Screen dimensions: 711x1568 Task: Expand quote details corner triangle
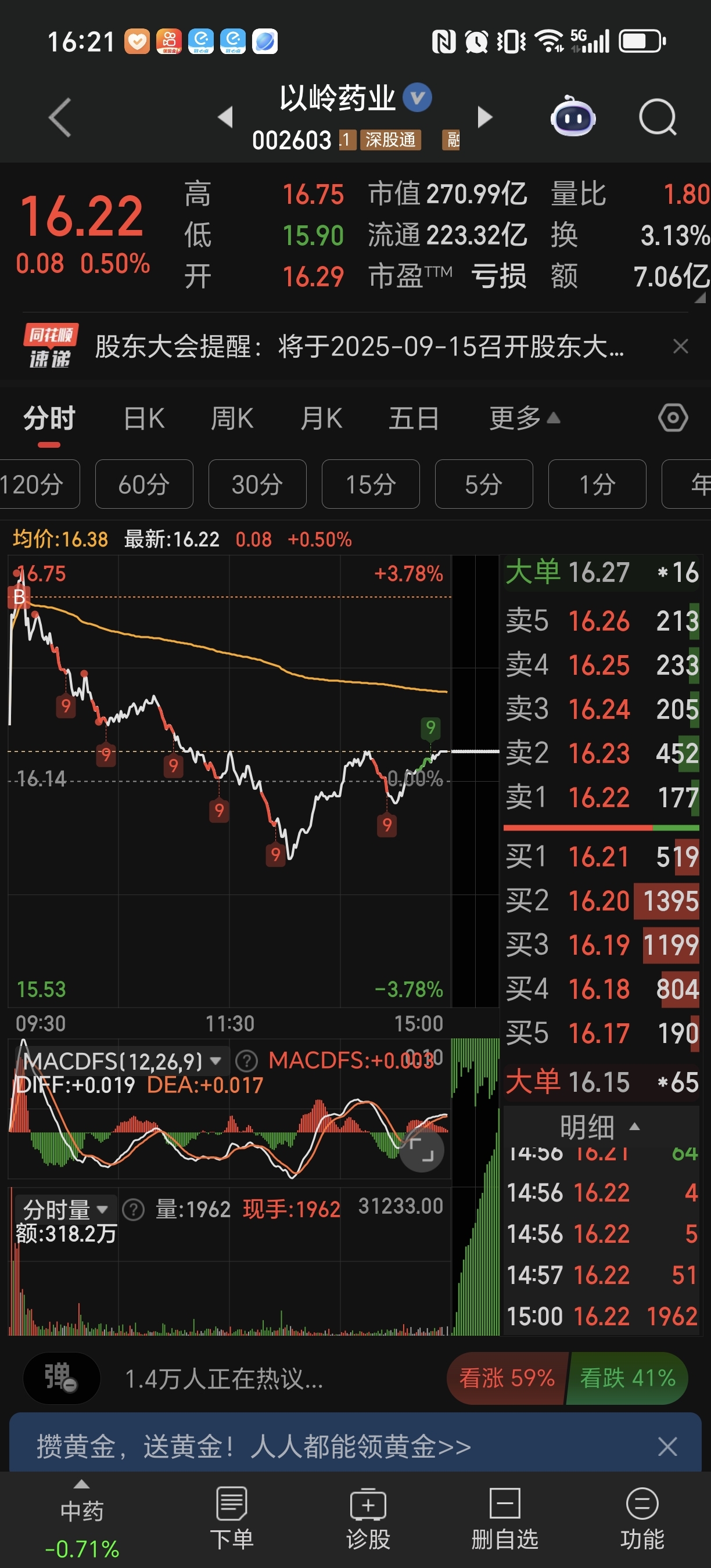click(699, 298)
